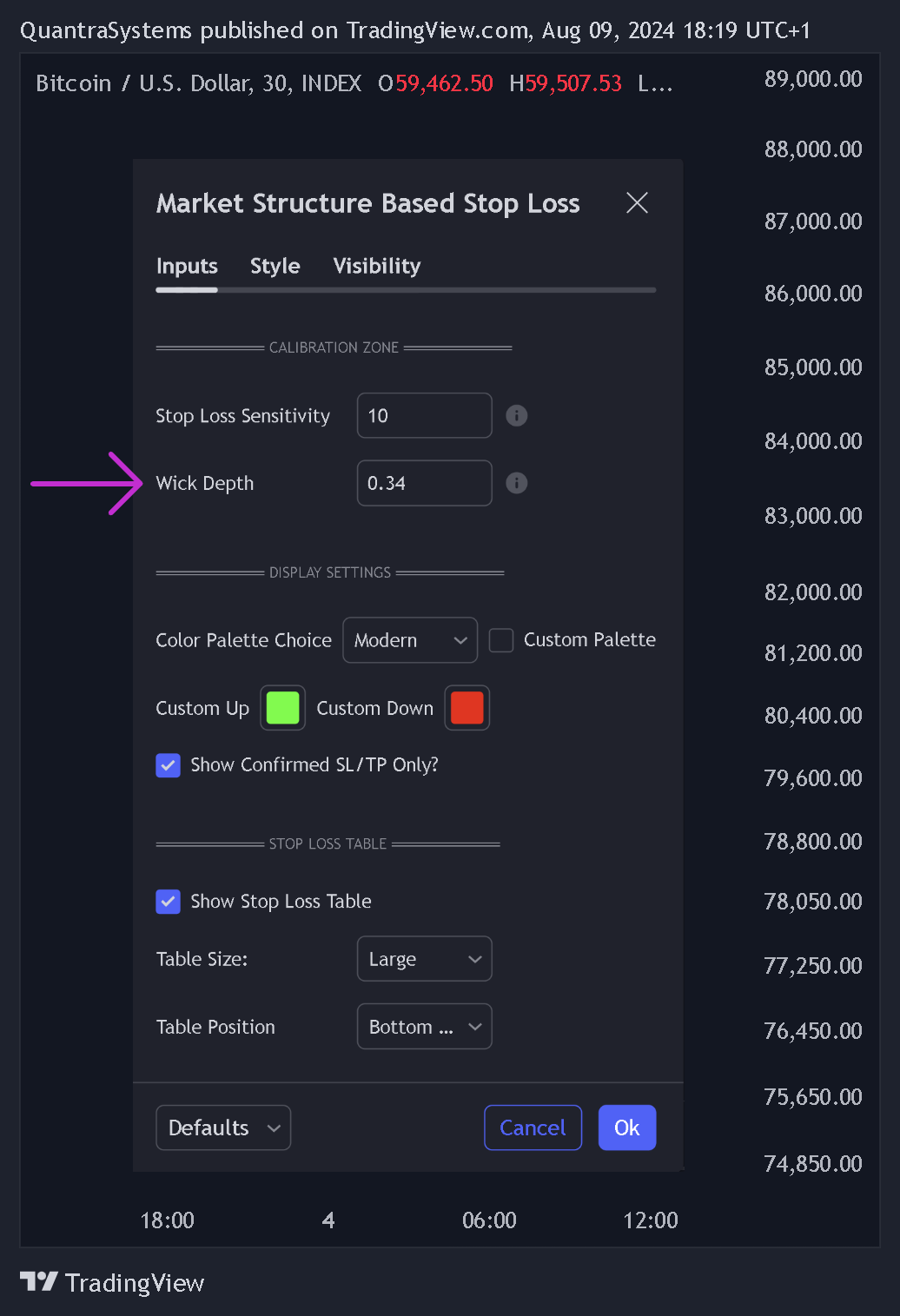Click the Wick Depth info icon
Image resolution: width=900 pixels, height=1316 pixels.
pyautogui.click(x=516, y=483)
